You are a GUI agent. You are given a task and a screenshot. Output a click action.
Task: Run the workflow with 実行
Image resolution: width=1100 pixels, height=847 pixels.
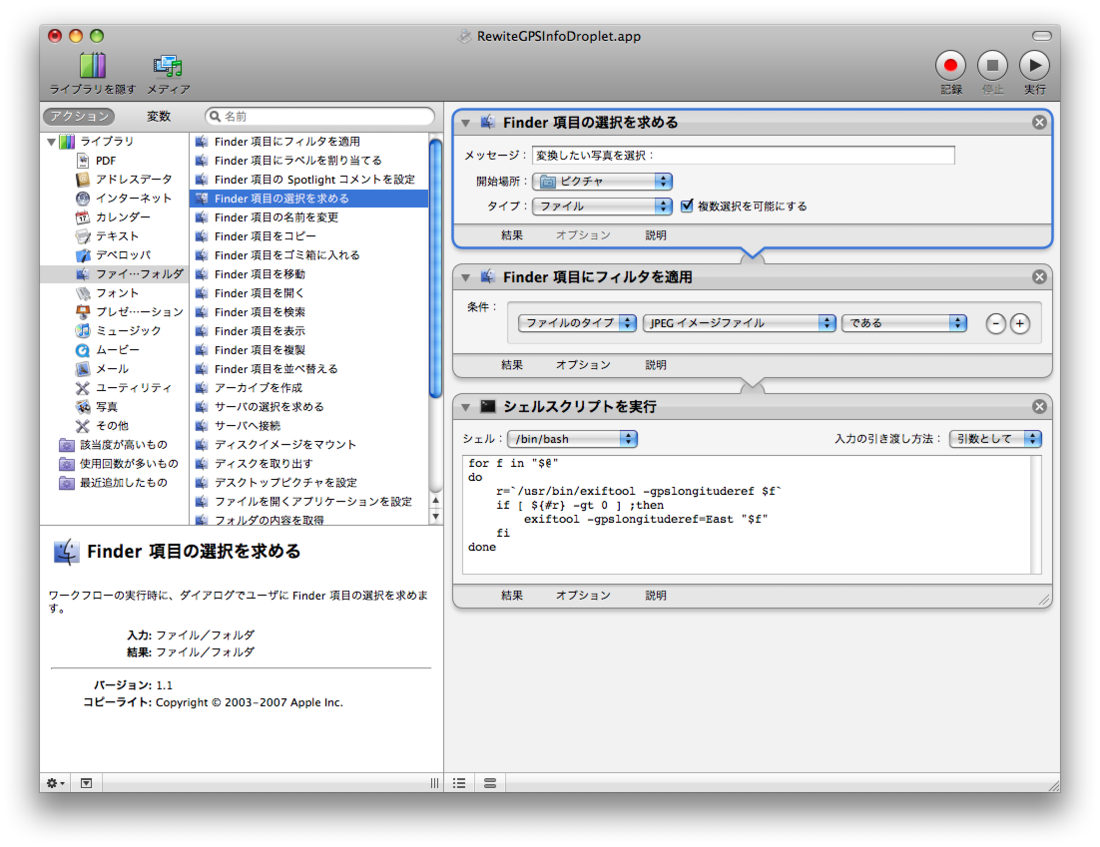tap(1034, 65)
